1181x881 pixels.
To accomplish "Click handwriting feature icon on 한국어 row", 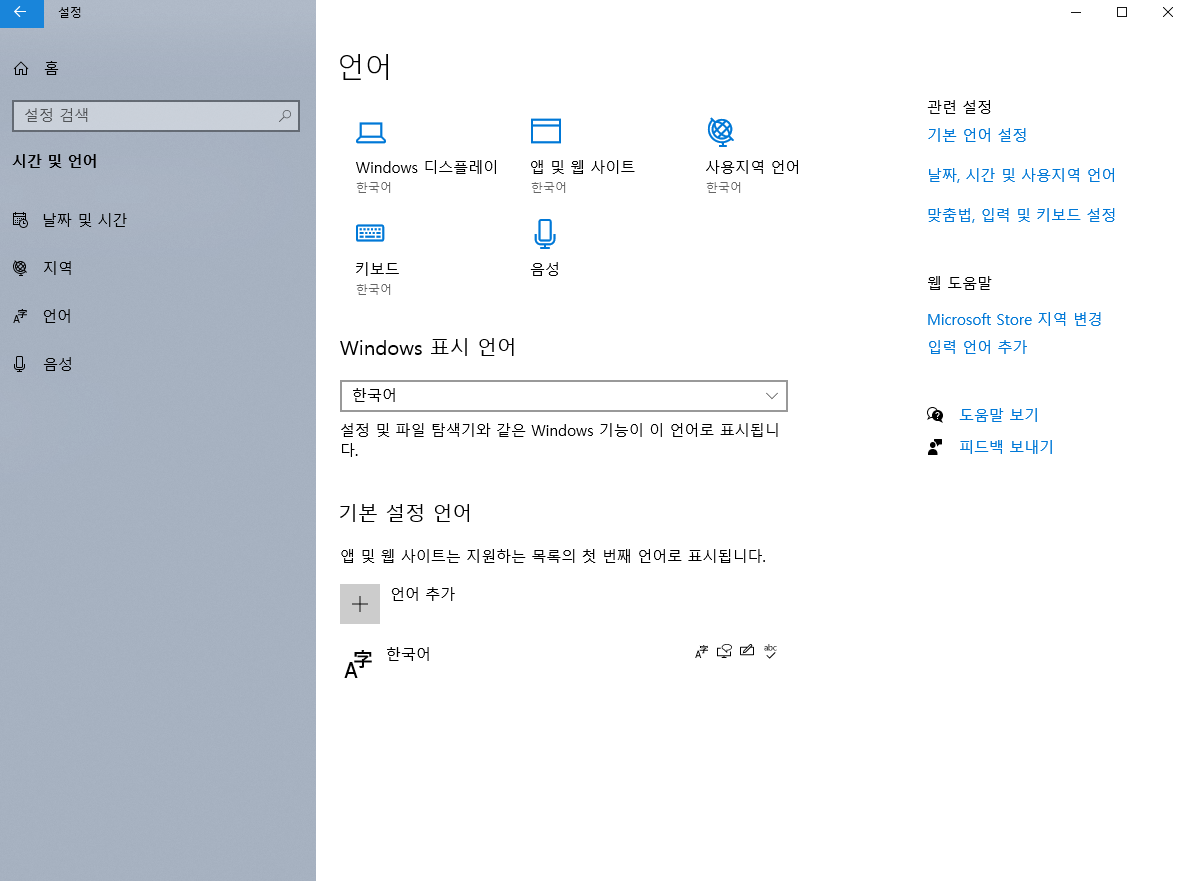I will (x=747, y=651).
